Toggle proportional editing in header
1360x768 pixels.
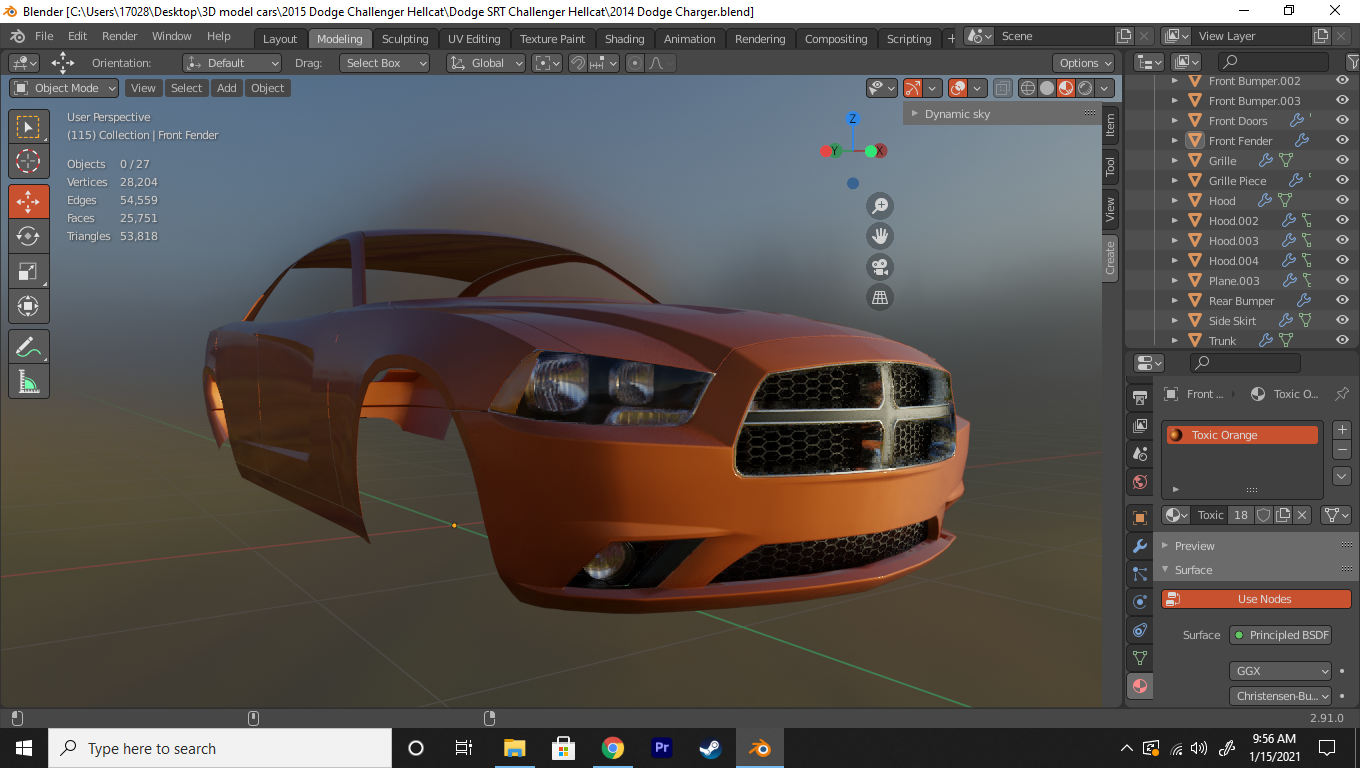(x=635, y=63)
